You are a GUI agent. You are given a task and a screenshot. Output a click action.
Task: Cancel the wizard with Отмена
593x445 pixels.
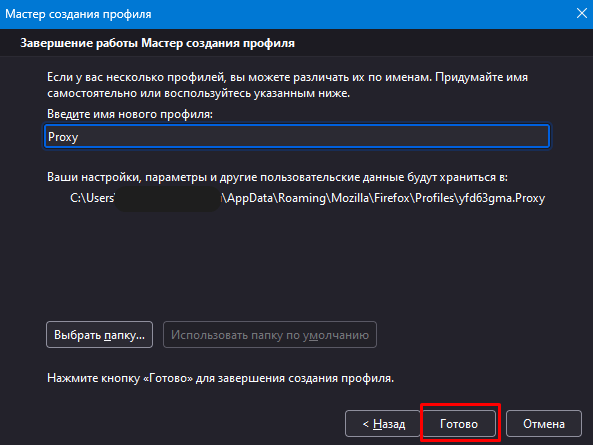543,423
